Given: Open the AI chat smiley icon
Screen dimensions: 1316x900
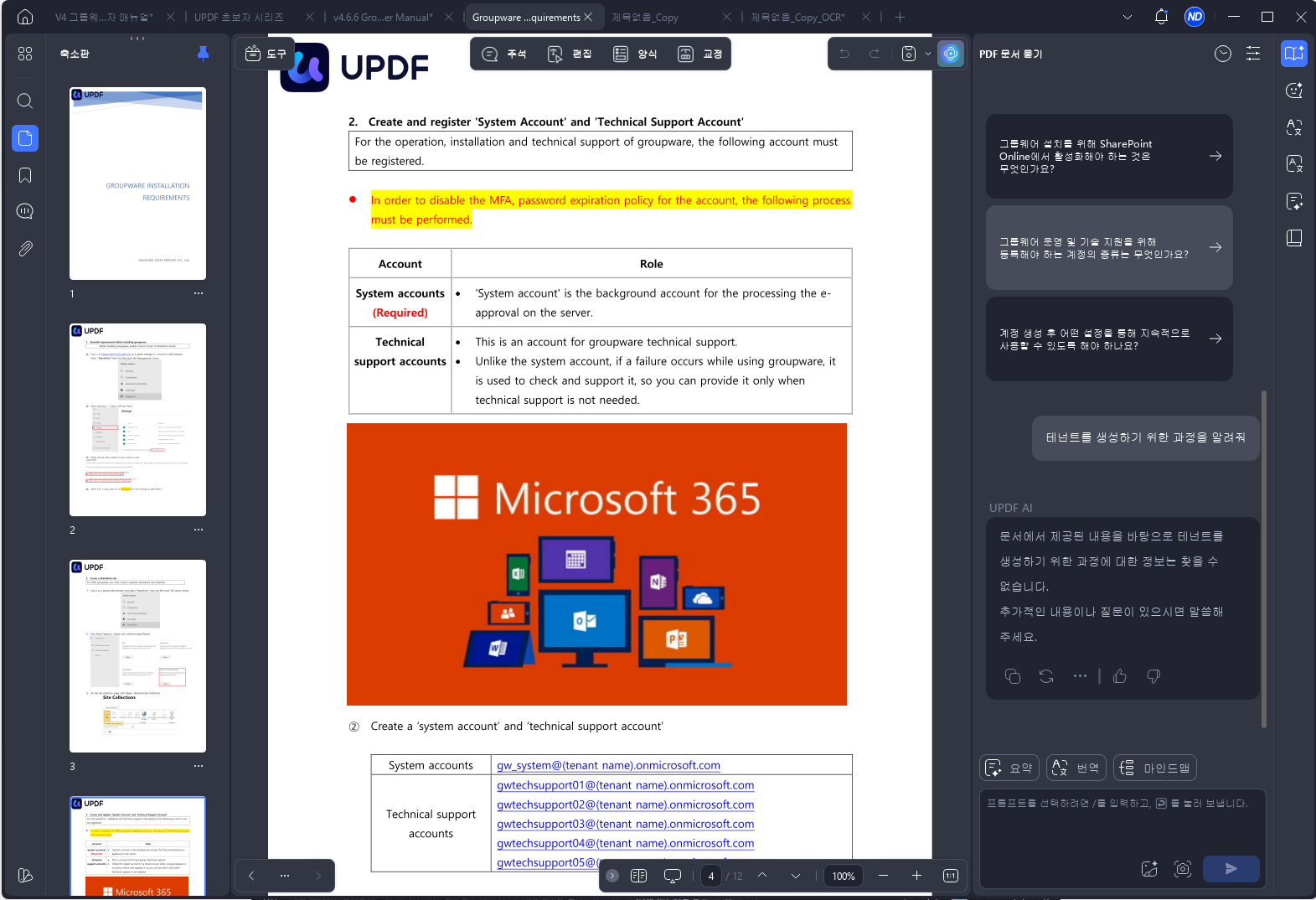Looking at the screenshot, I should coord(1294,91).
